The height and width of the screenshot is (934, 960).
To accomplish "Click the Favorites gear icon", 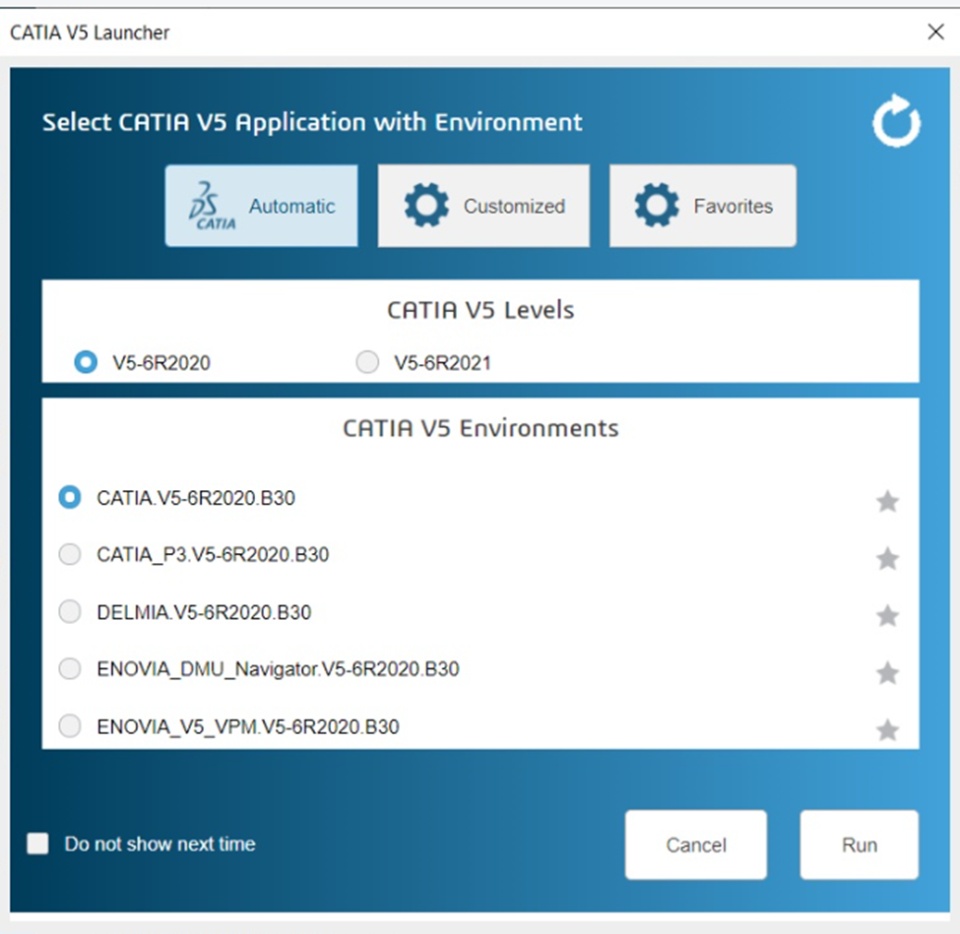I will (x=656, y=205).
